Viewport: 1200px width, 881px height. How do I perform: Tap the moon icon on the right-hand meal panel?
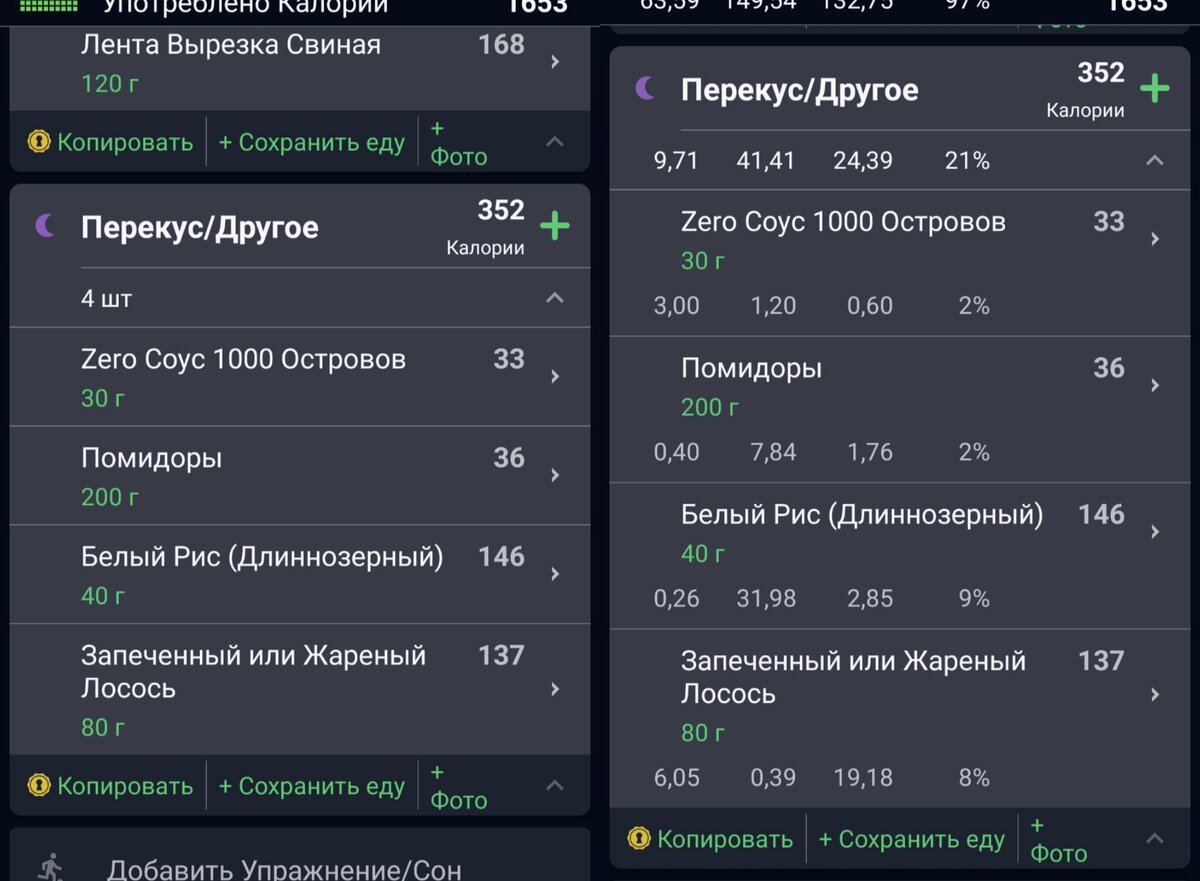tap(645, 90)
